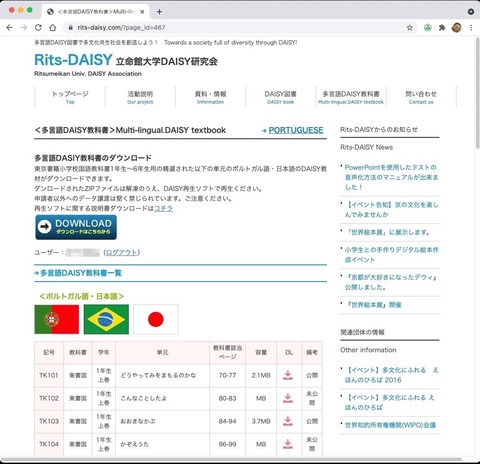Open 小学生との手作りデジタル絵本 news link
480x464 pixels.
tap(391, 255)
